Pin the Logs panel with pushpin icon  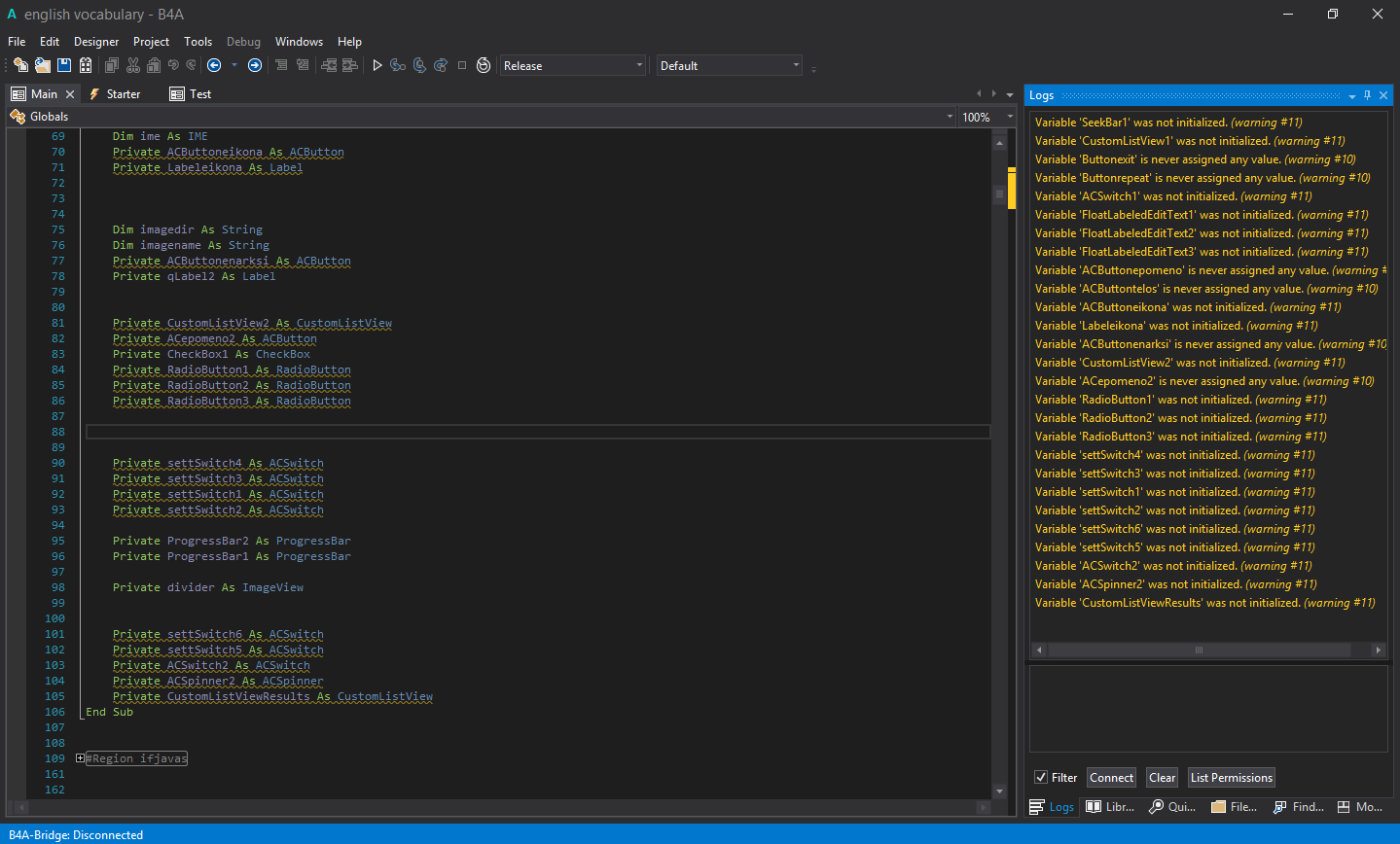1367,95
